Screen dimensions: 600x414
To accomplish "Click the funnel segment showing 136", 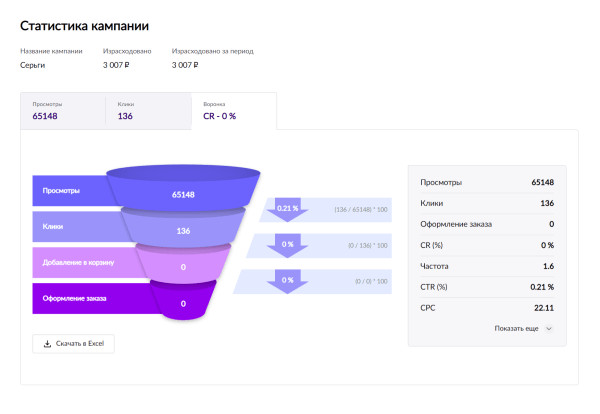I will (x=183, y=230).
